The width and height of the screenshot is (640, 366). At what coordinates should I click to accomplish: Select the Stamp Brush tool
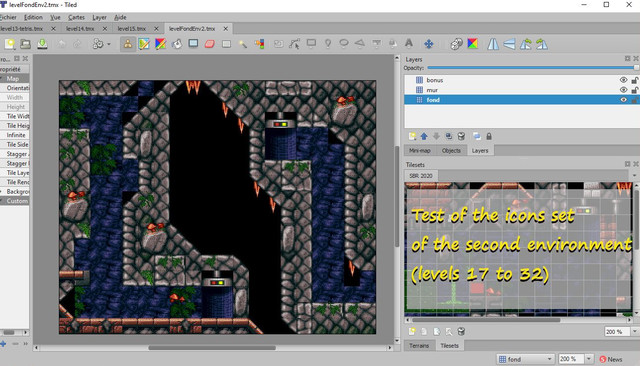pos(128,44)
